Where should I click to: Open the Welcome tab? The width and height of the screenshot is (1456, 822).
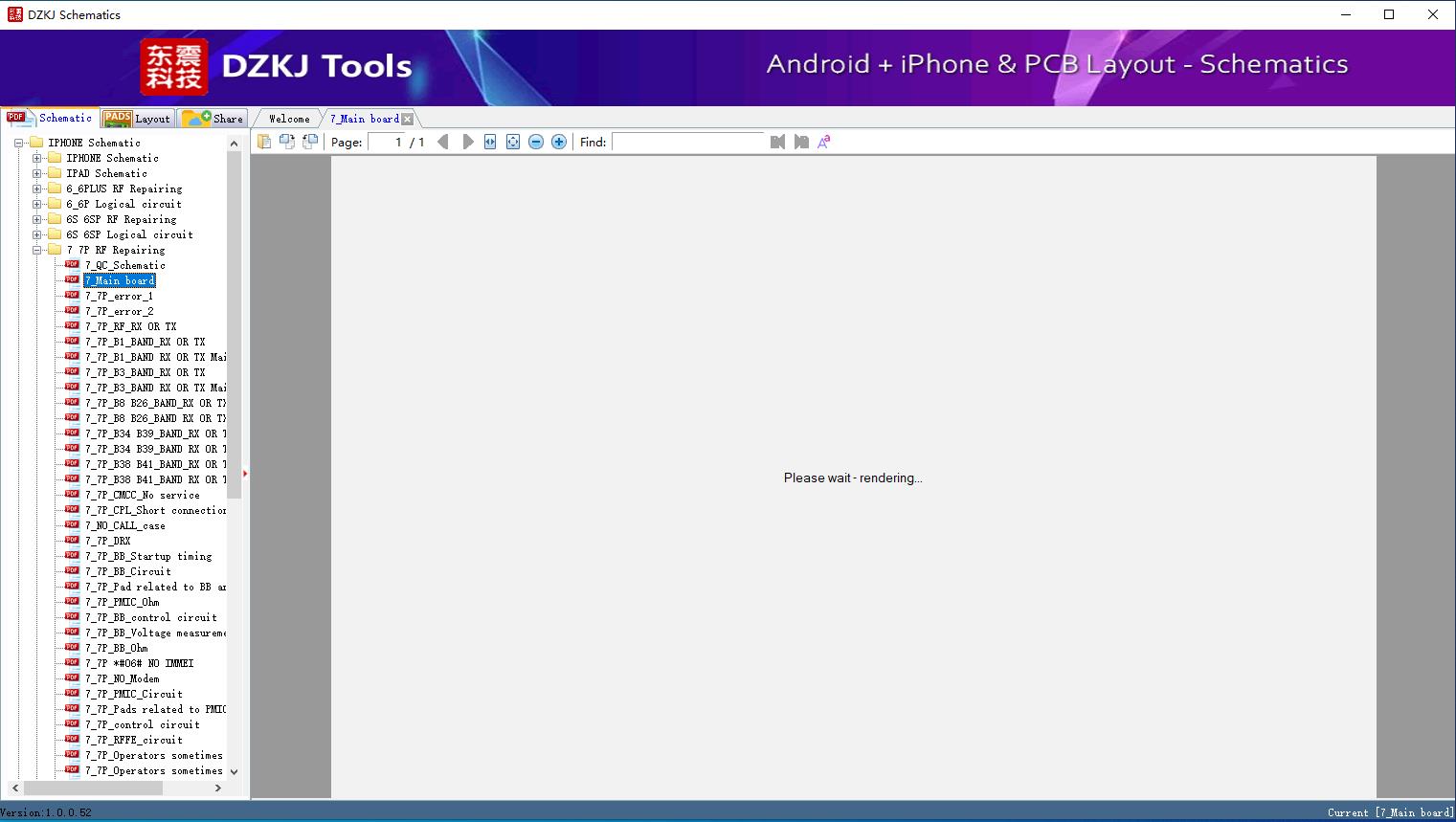coord(289,119)
